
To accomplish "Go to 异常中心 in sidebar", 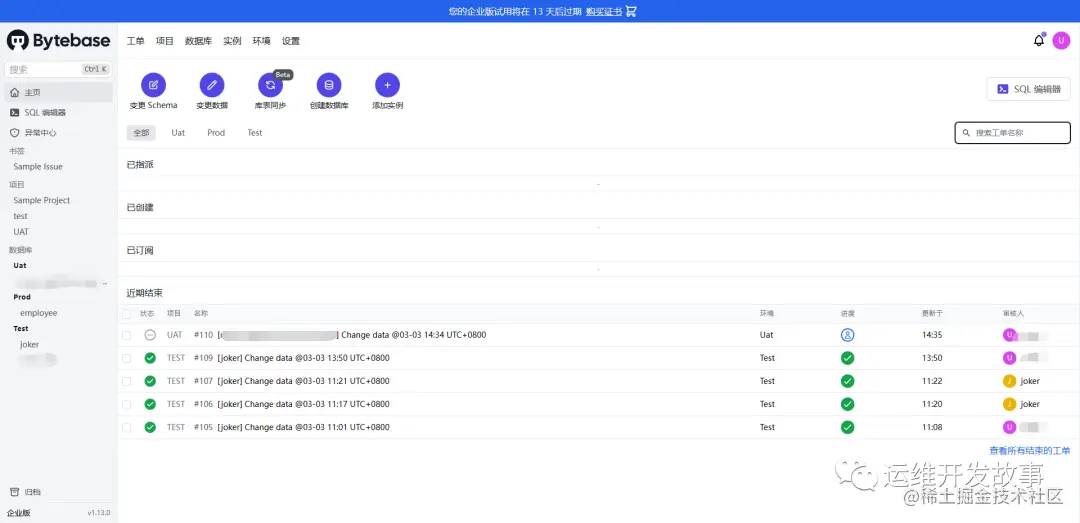I will 40,132.
